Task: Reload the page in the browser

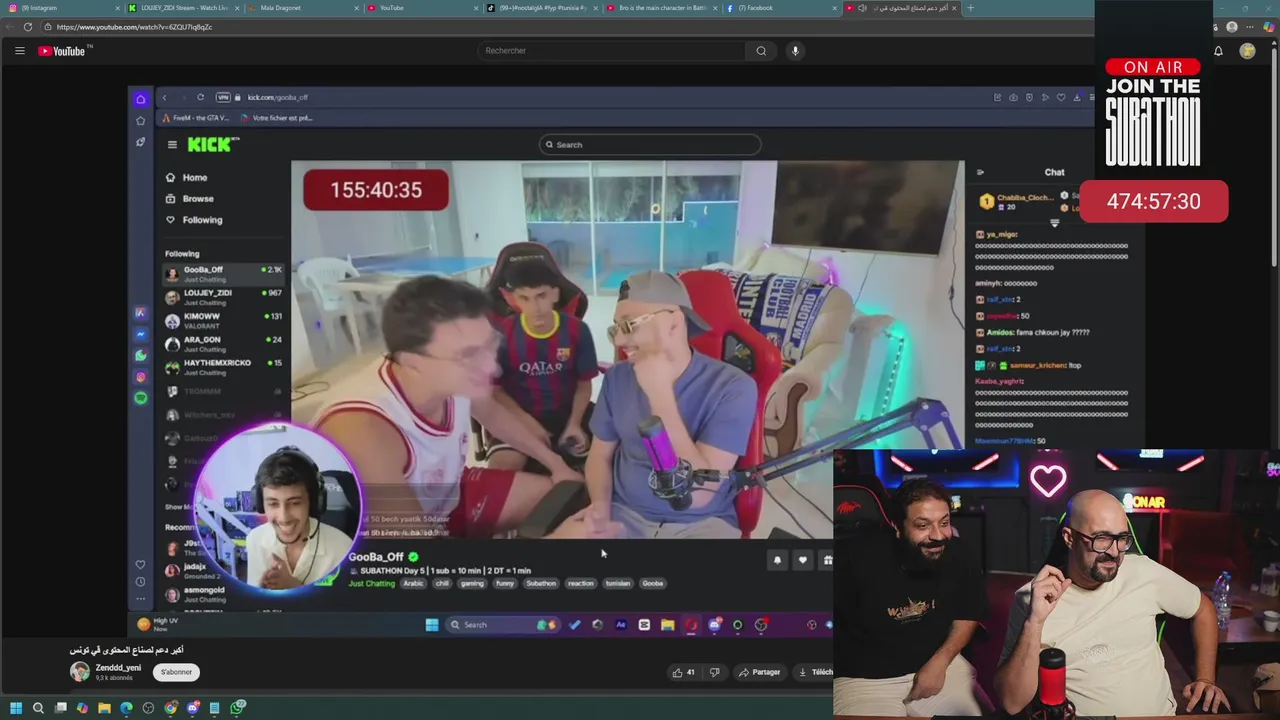Action: click(27, 27)
